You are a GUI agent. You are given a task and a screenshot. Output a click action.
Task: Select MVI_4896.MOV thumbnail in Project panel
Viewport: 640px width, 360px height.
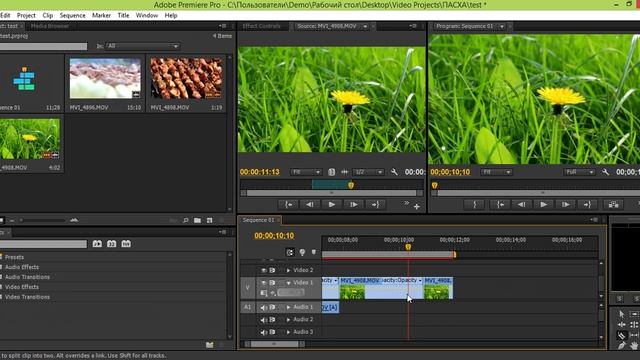click(x=105, y=78)
